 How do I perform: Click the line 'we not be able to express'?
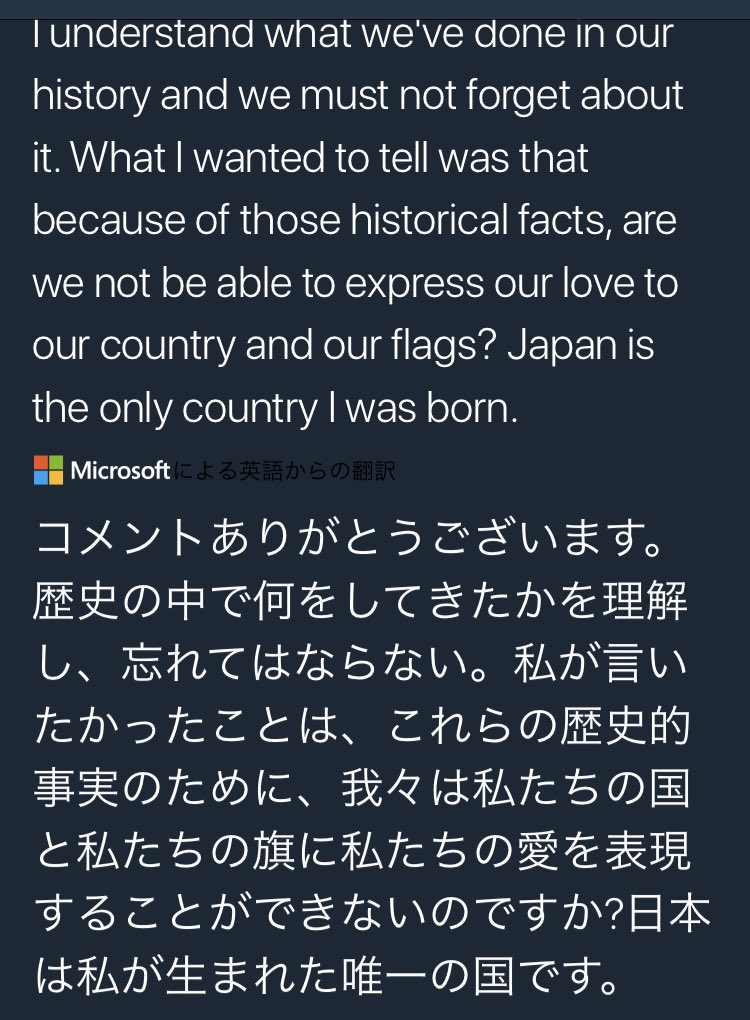[355, 284]
